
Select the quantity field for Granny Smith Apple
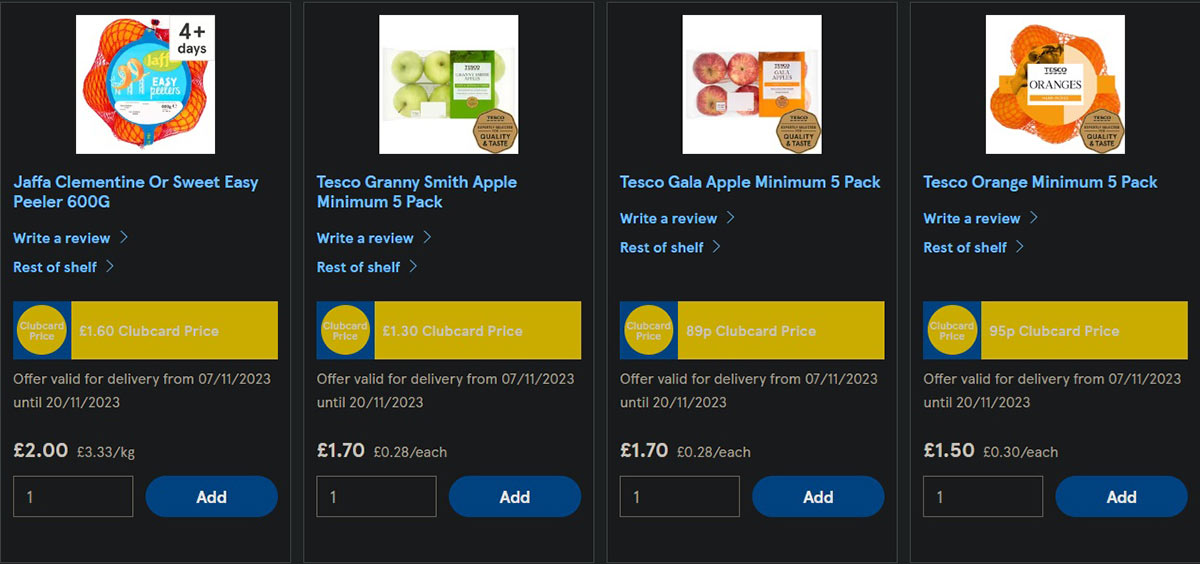tap(376, 497)
